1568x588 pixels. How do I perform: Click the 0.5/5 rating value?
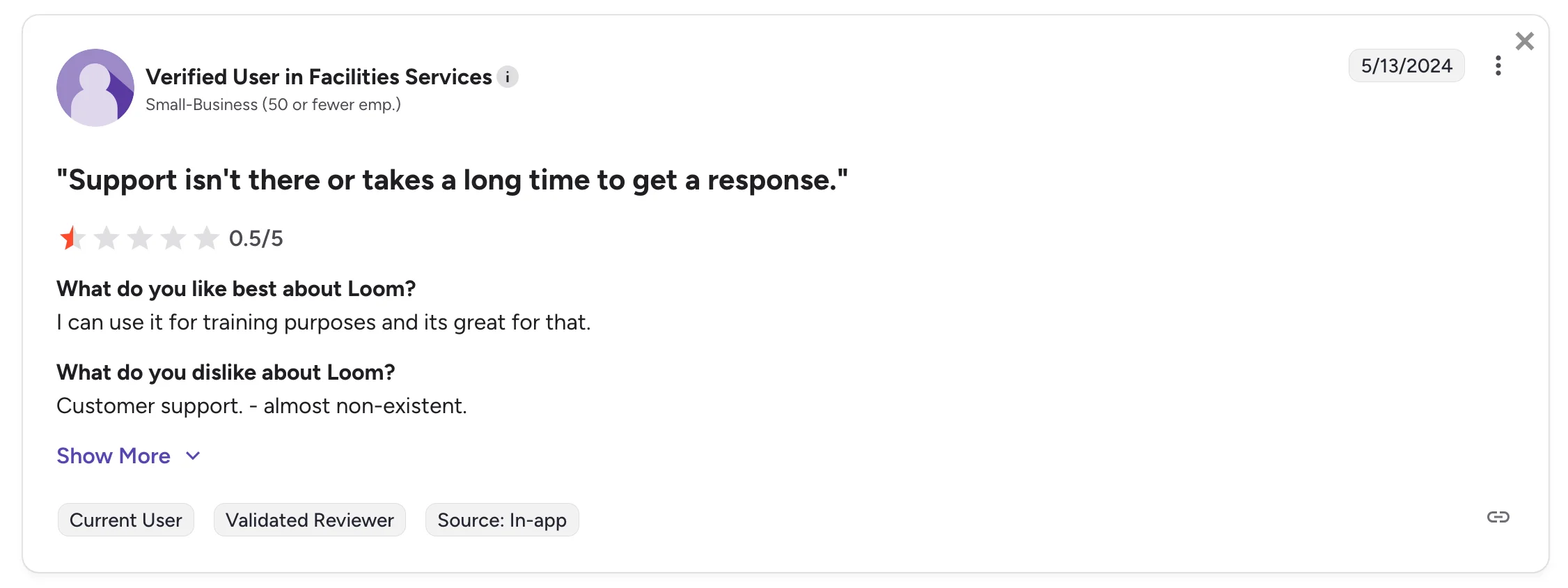[256, 238]
